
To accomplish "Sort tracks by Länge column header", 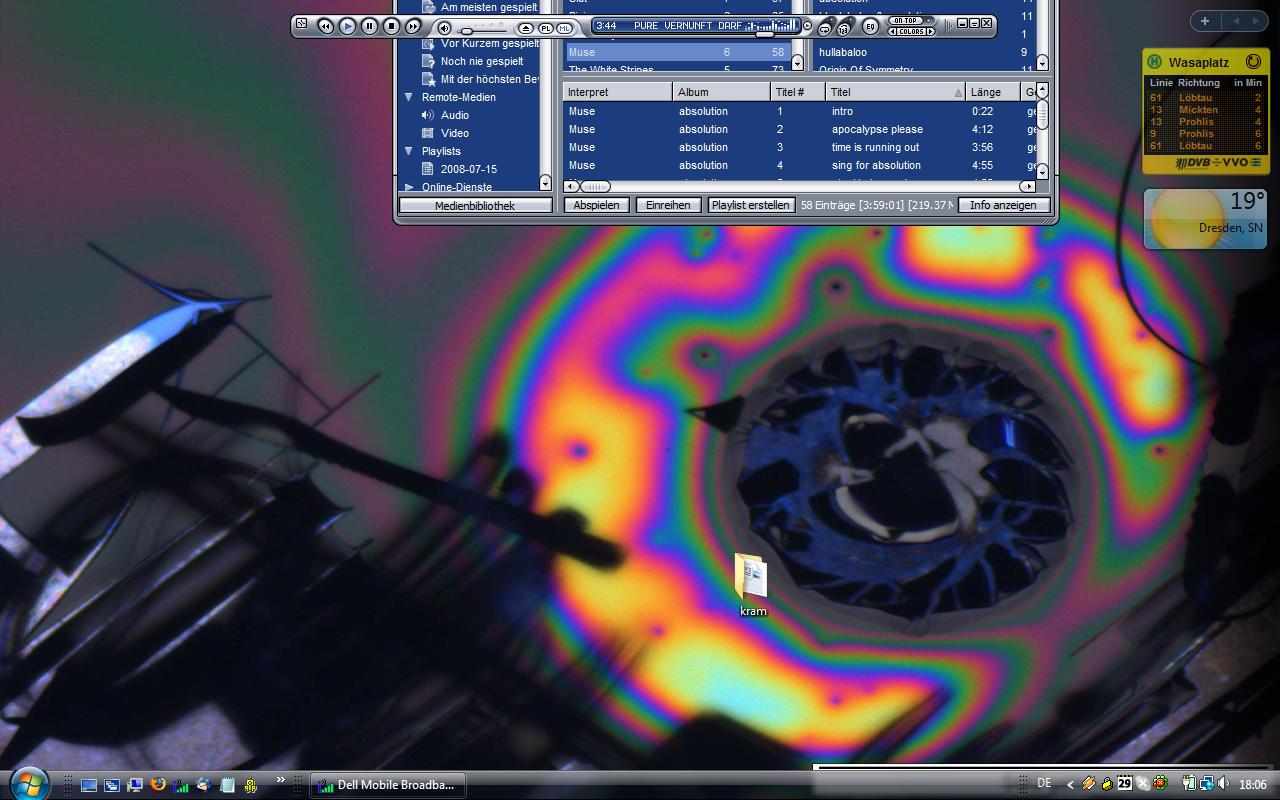I will (x=992, y=92).
